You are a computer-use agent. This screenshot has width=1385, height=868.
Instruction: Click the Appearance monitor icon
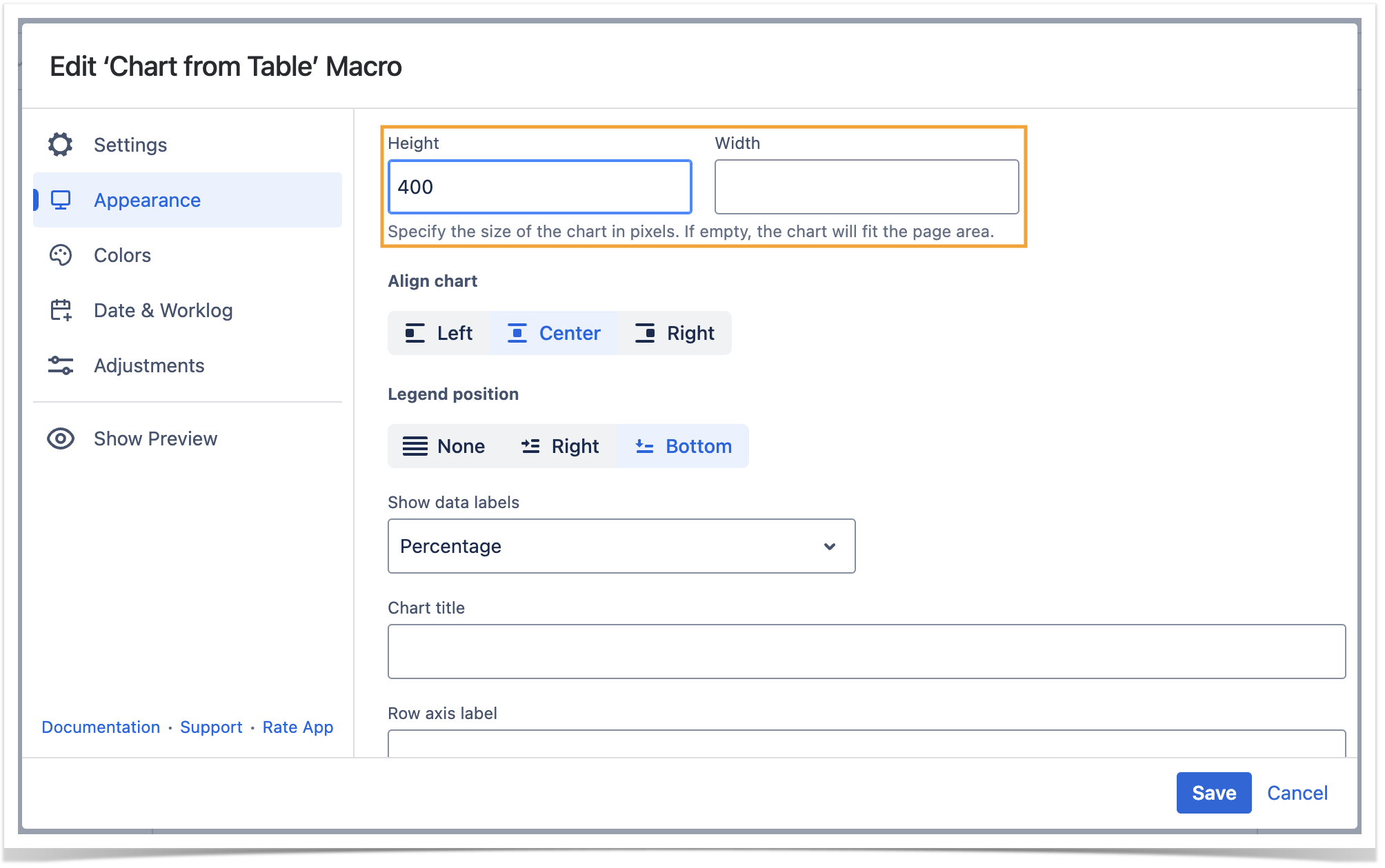[61, 200]
